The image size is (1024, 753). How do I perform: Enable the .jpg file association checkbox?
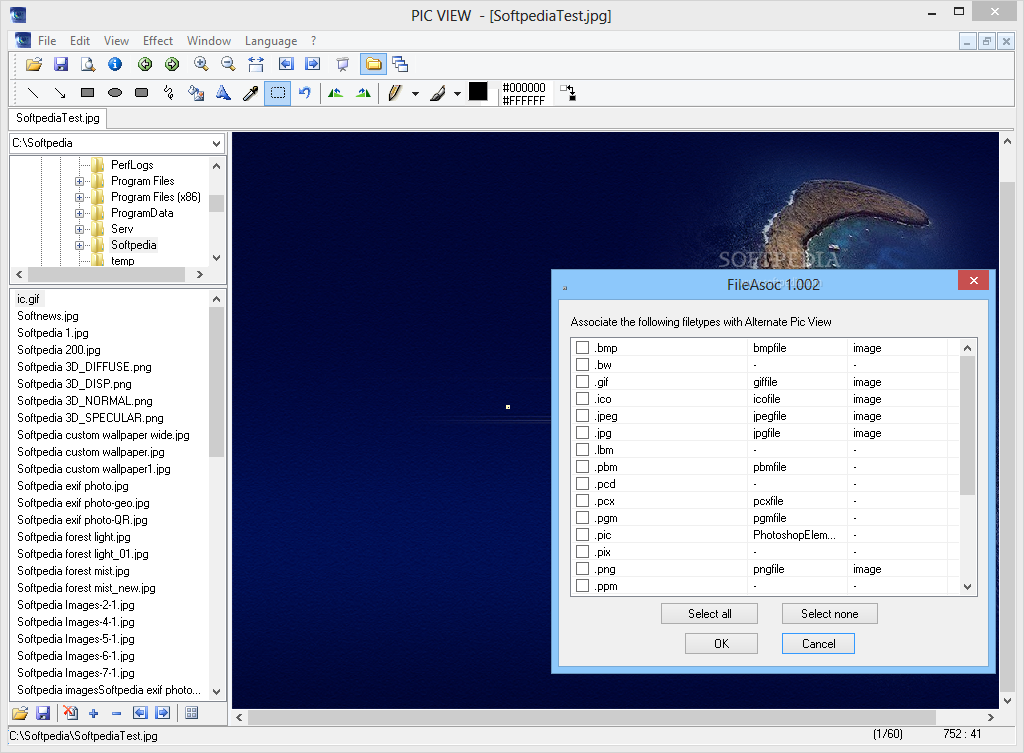582,433
